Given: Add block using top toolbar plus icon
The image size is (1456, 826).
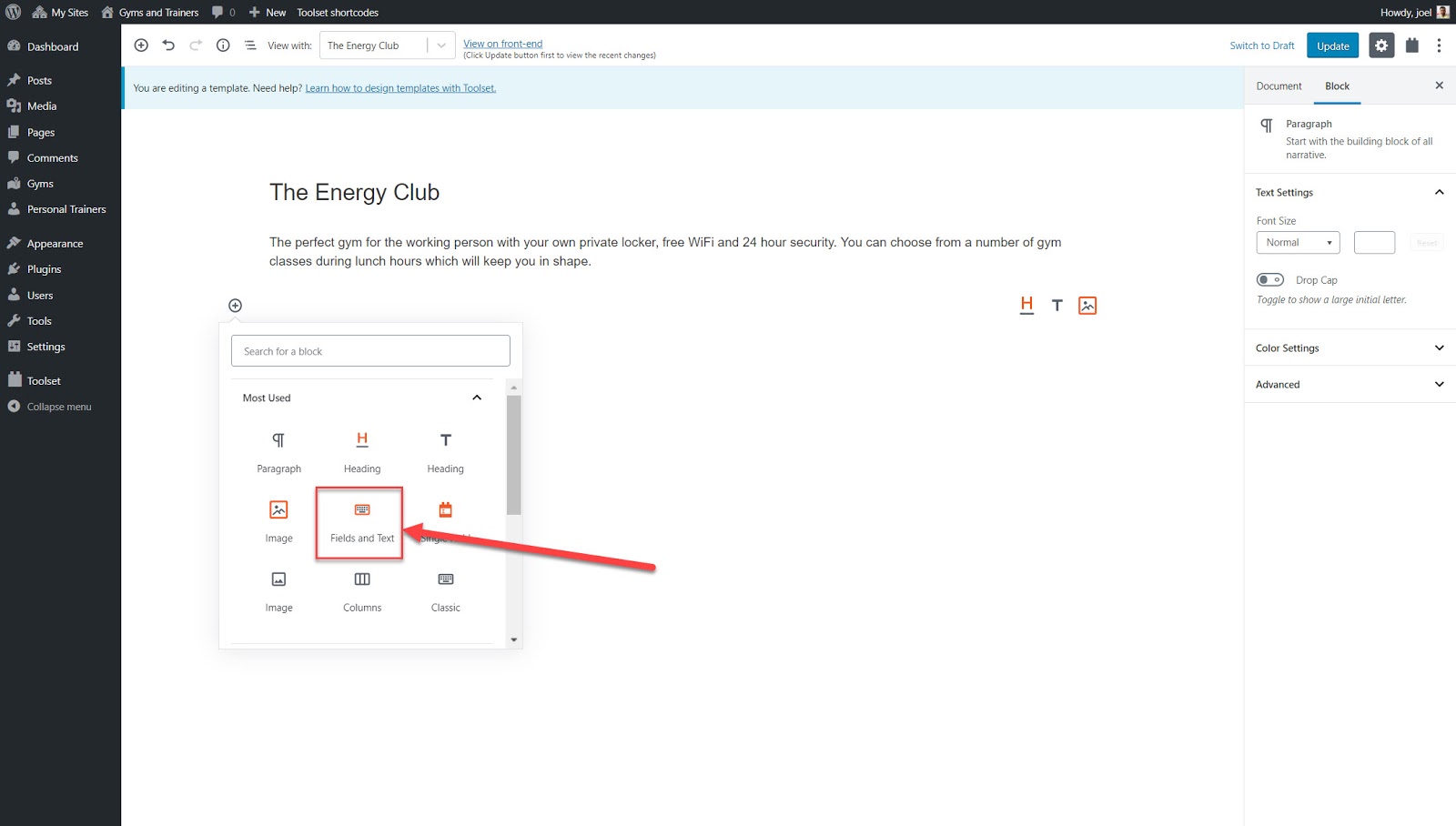Looking at the screenshot, I should [141, 45].
